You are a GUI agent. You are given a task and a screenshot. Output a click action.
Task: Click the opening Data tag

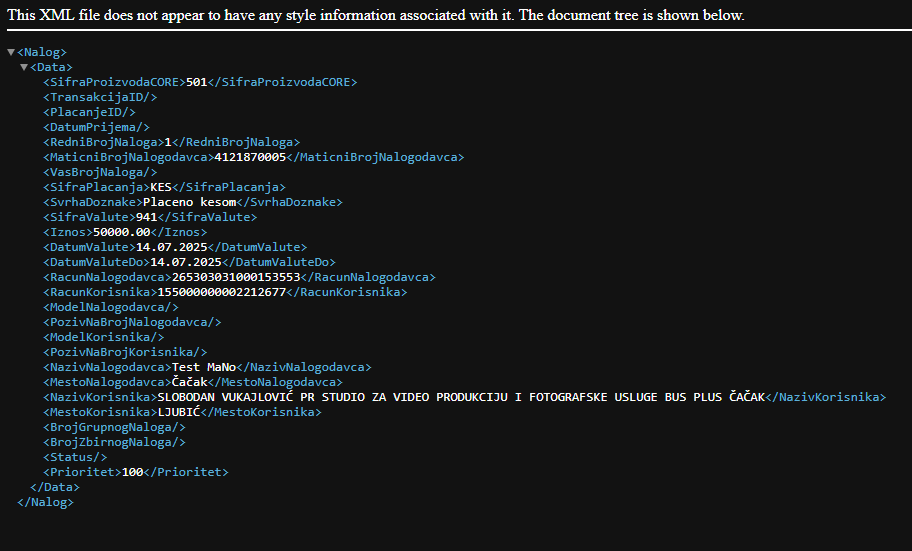pos(51,67)
